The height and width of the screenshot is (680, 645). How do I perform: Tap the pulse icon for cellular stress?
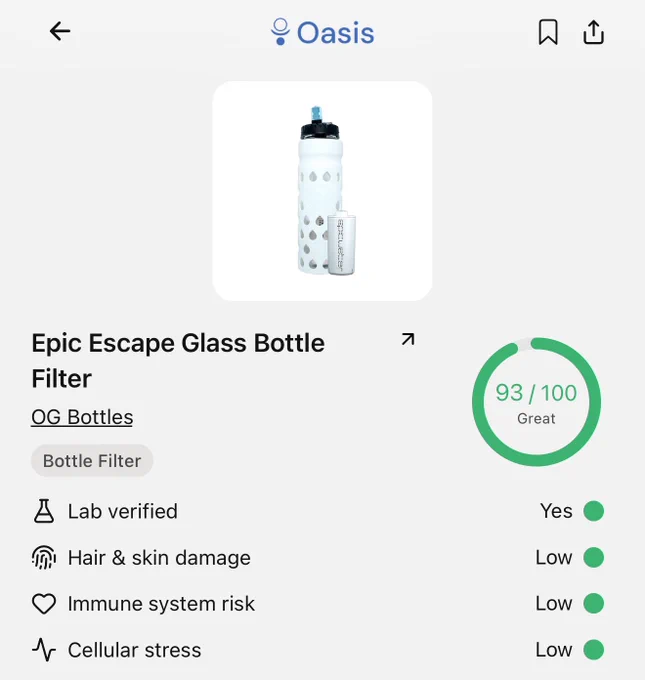tap(44, 650)
